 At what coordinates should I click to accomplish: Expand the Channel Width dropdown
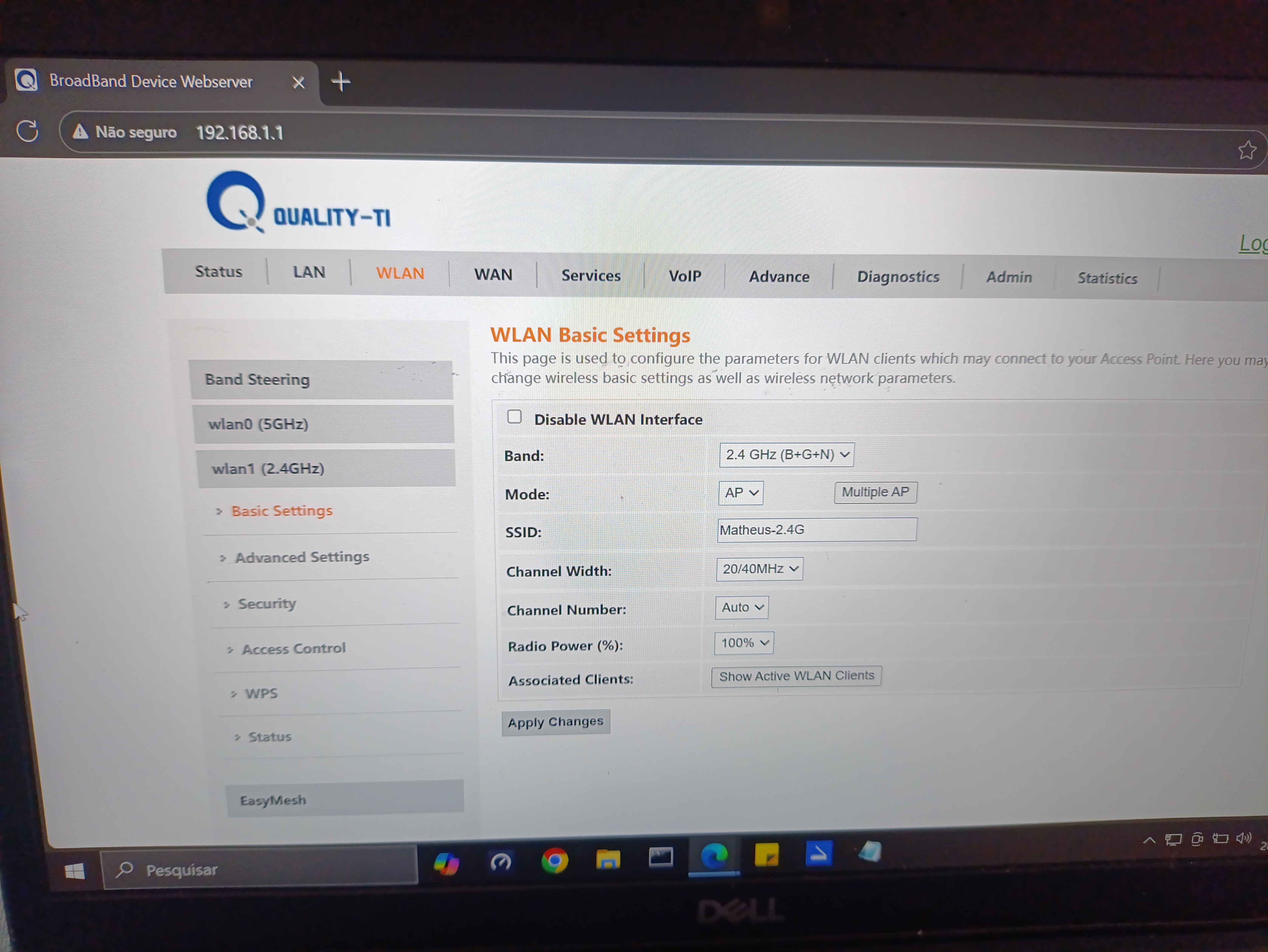coord(759,569)
